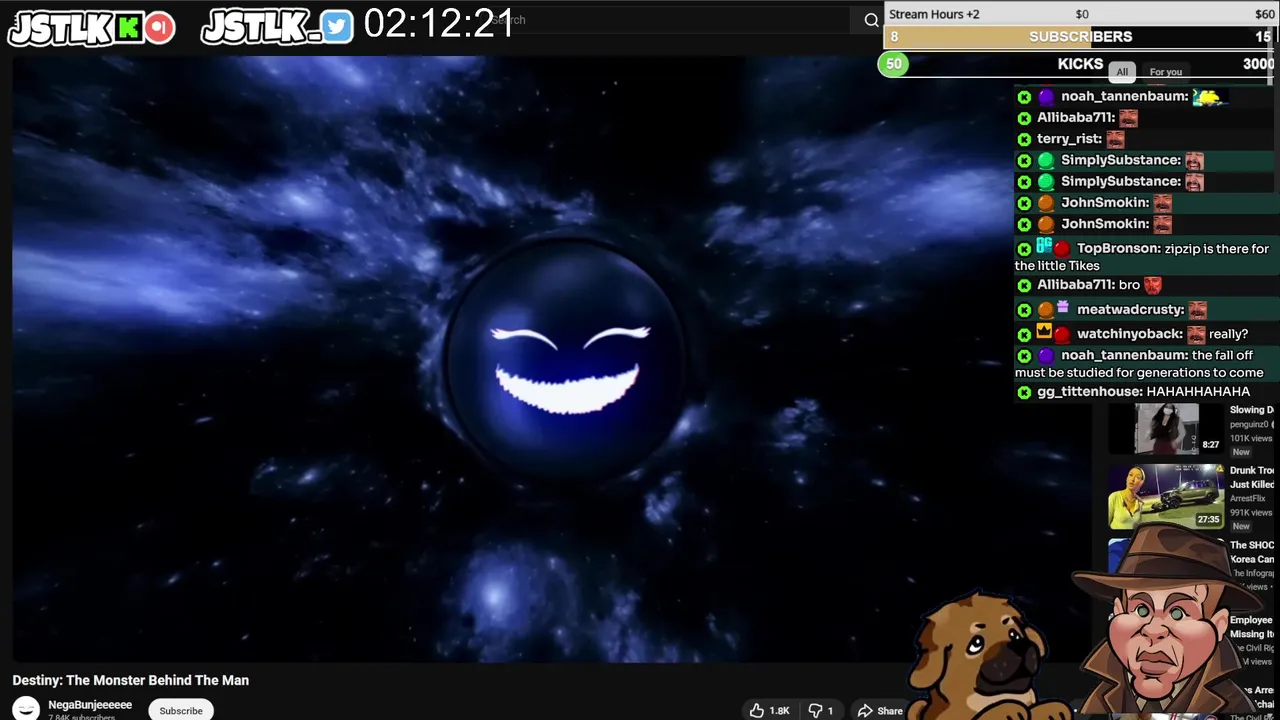This screenshot has width=1280, height=720.
Task: Click the YouTube search magnifier icon
Action: 871,19
